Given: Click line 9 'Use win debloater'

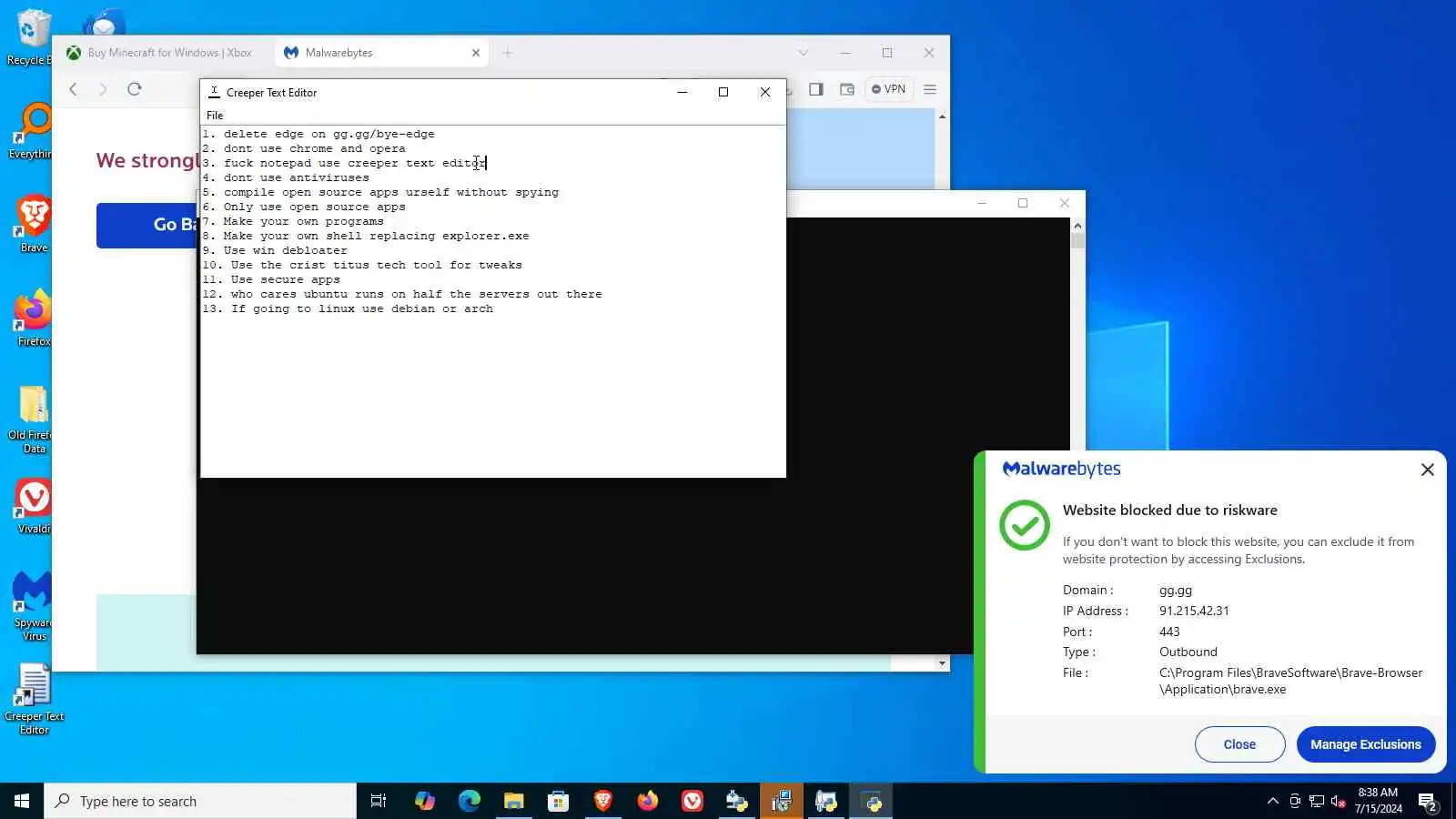Looking at the screenshot, I should point(275,250).
